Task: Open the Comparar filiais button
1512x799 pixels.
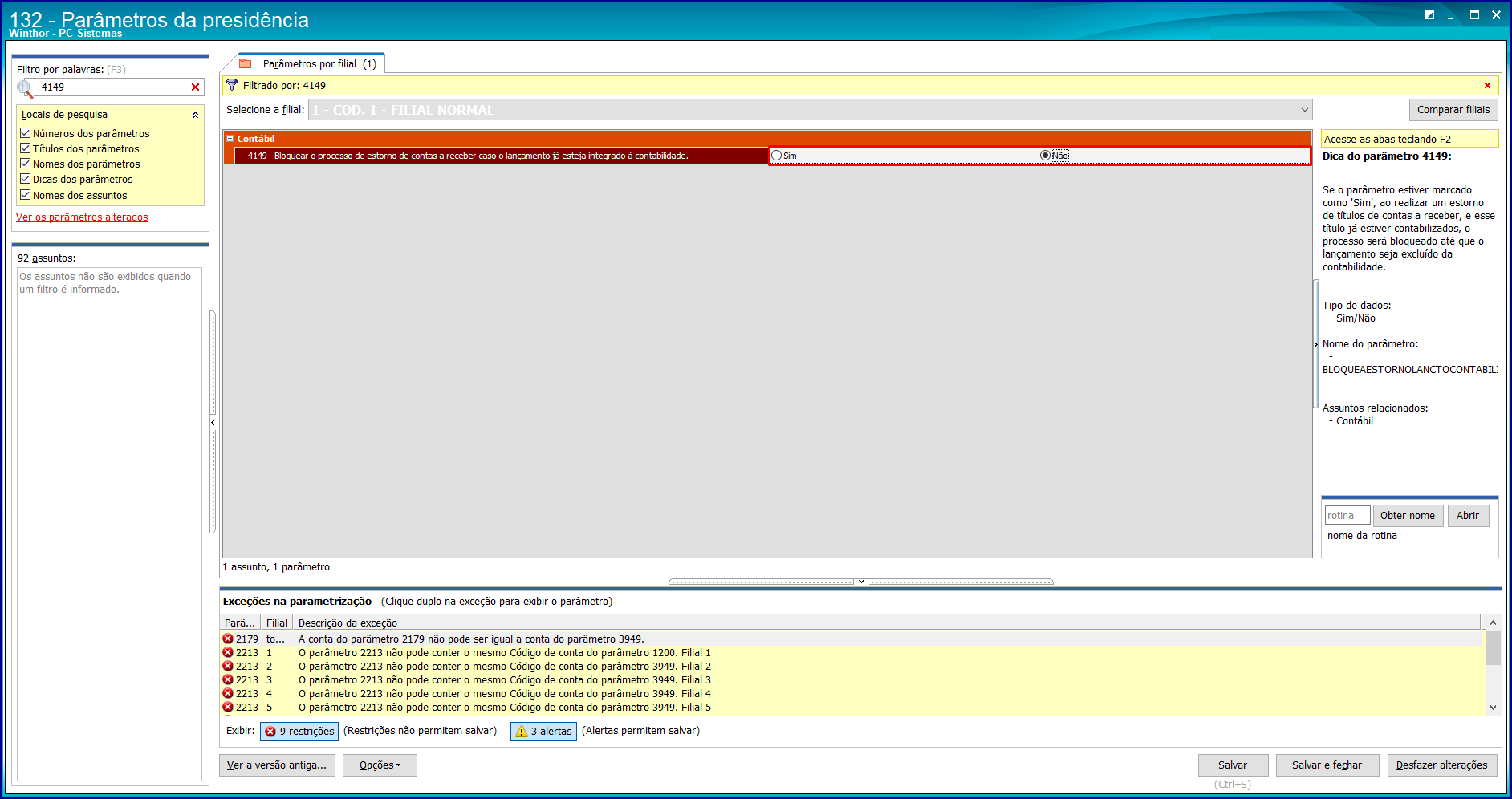Action: coord(1453,110)
